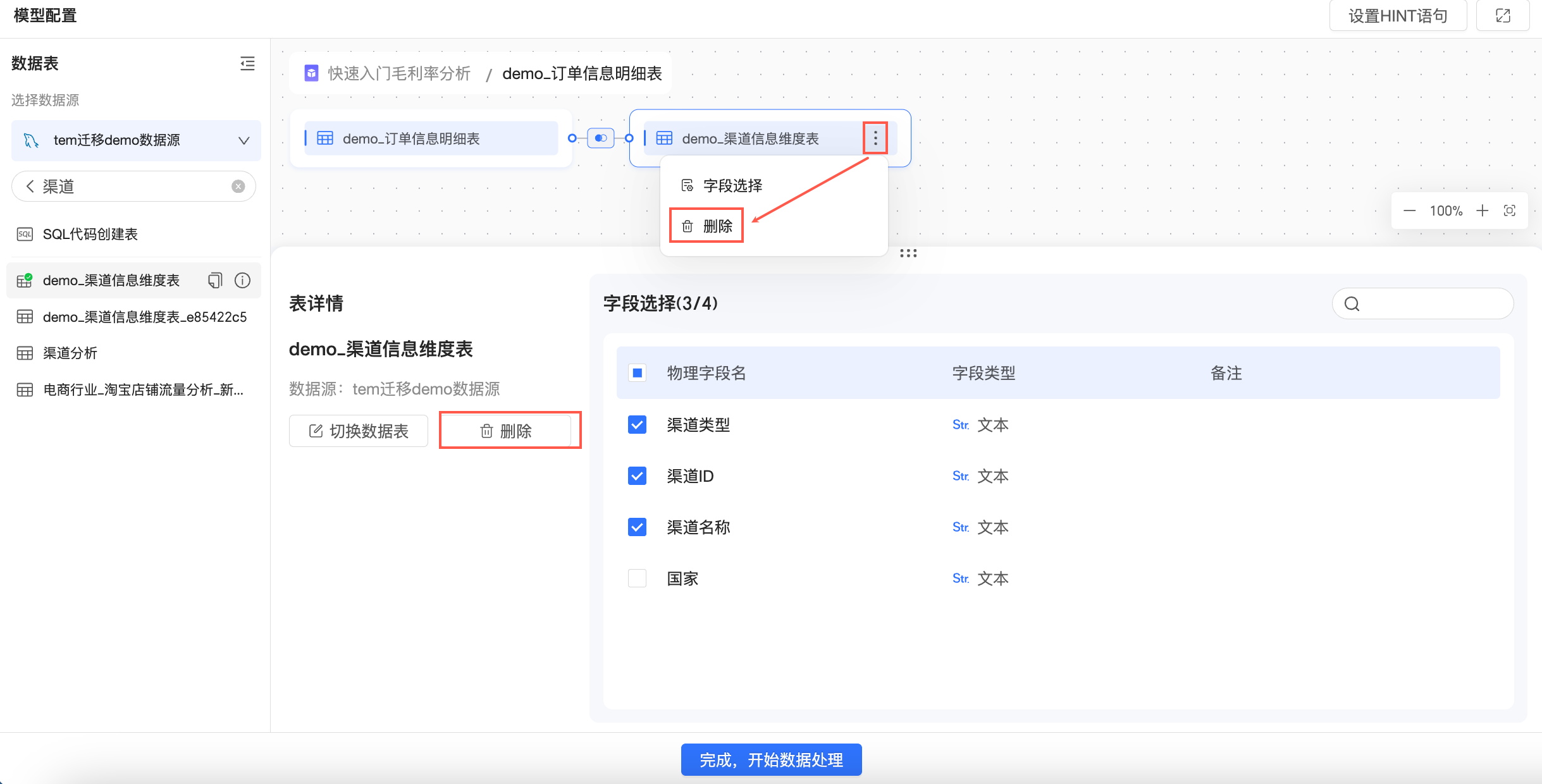Go back using the chevron in search box
1542x784 pixels.
click(x=30, y=187)
